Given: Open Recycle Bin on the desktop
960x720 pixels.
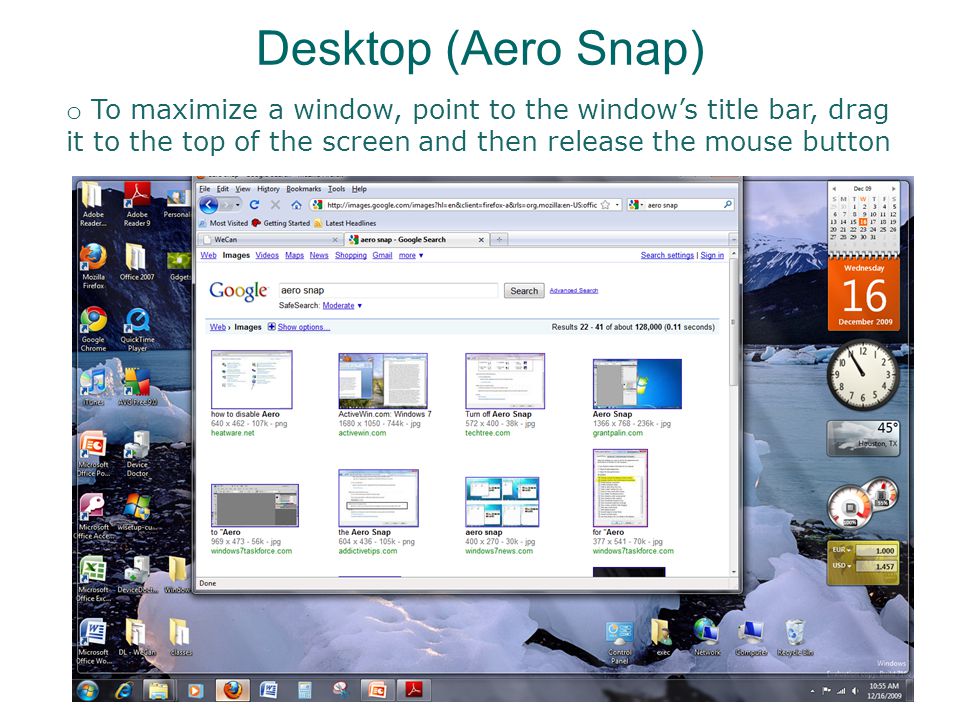Looking at the screenshot, I should (x=795, y=638).
